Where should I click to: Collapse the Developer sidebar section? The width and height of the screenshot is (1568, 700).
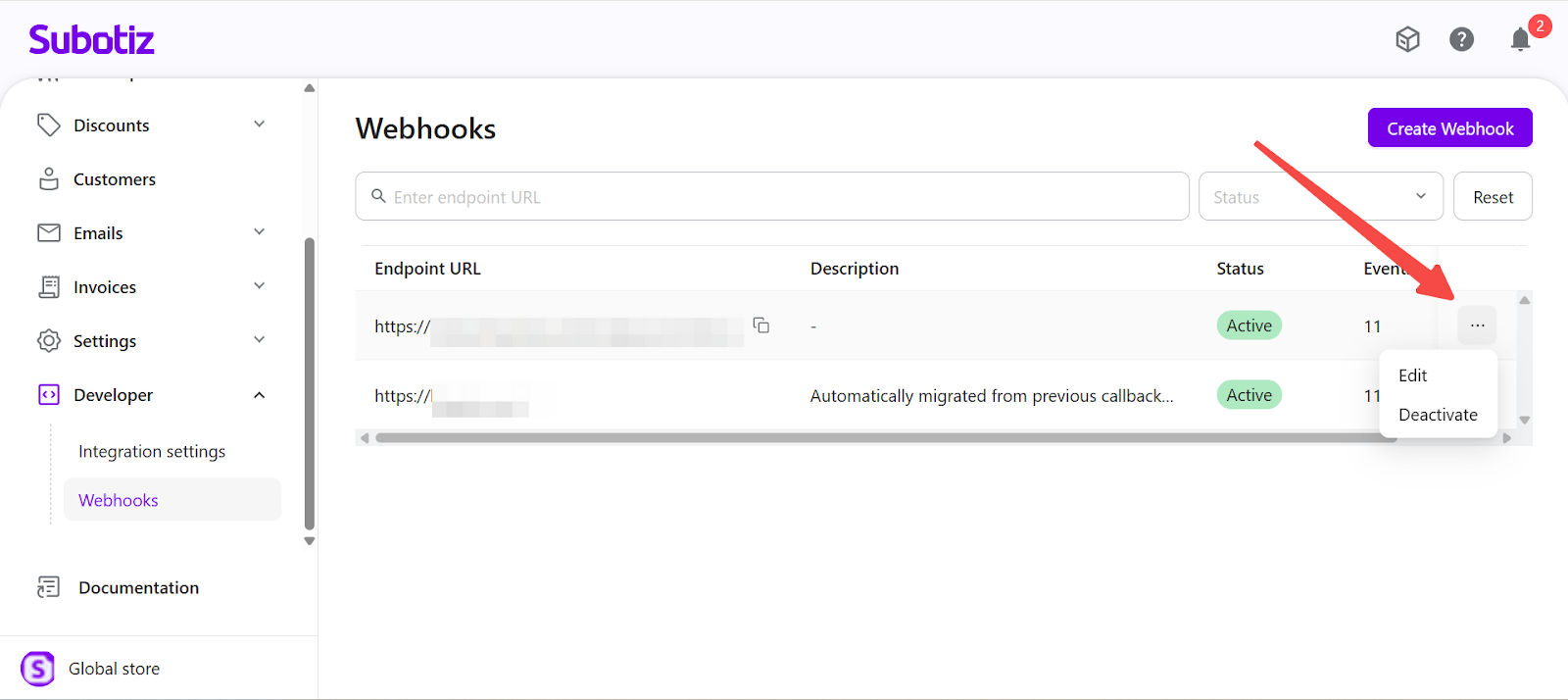point(259,395)
